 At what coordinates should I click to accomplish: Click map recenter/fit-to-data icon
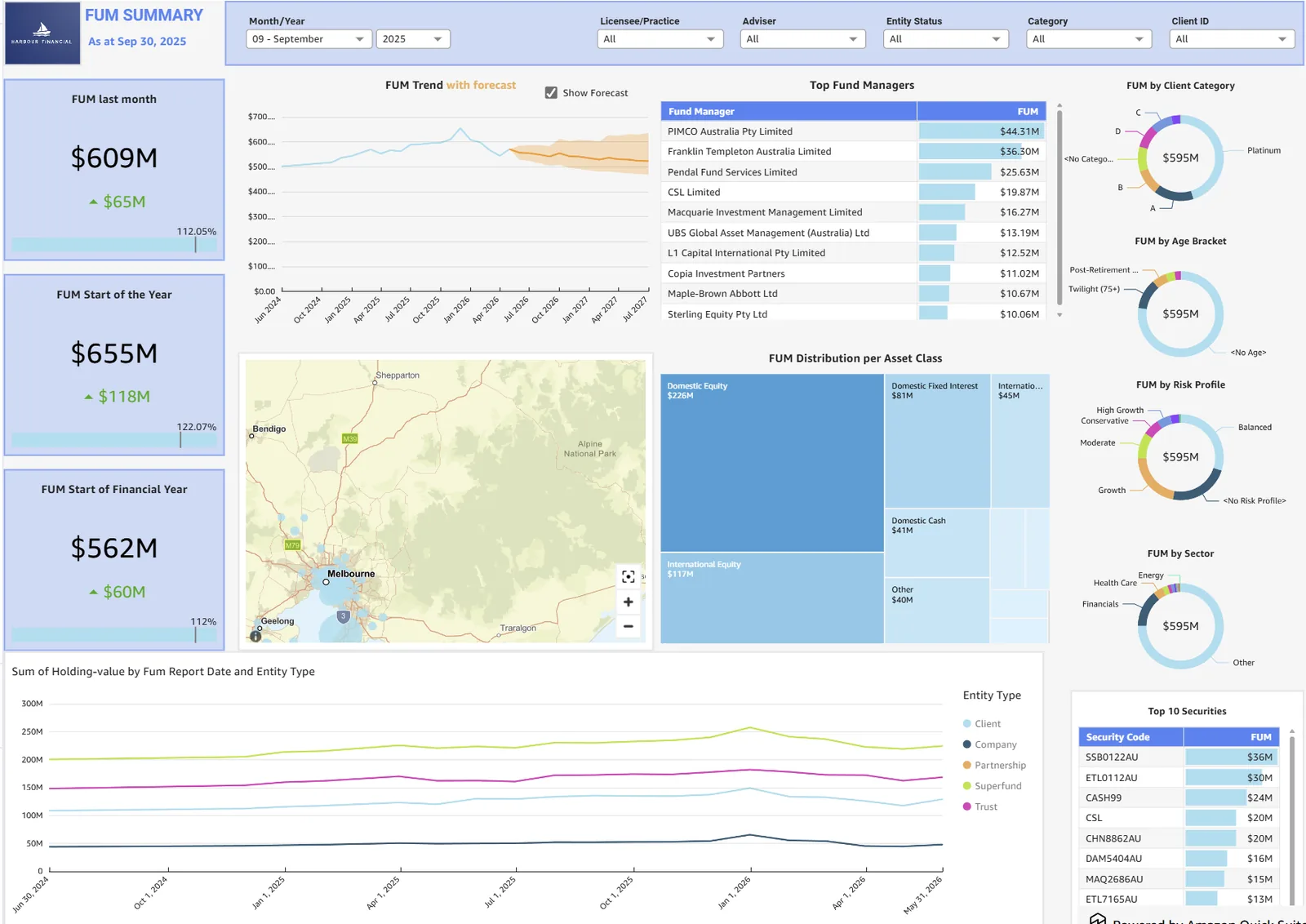[x=628, y=577]
